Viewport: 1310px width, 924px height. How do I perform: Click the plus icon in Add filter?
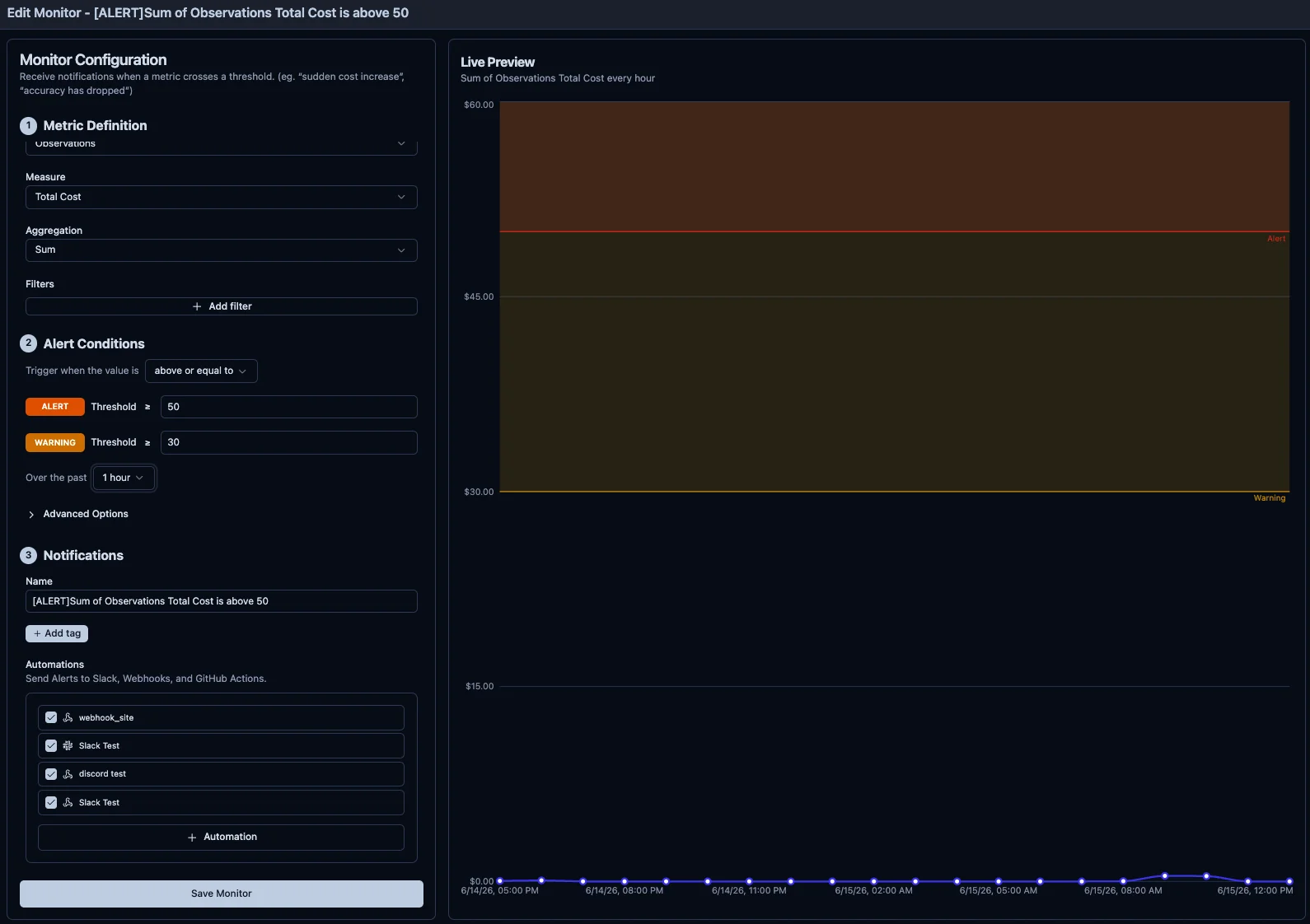[197, 306]
